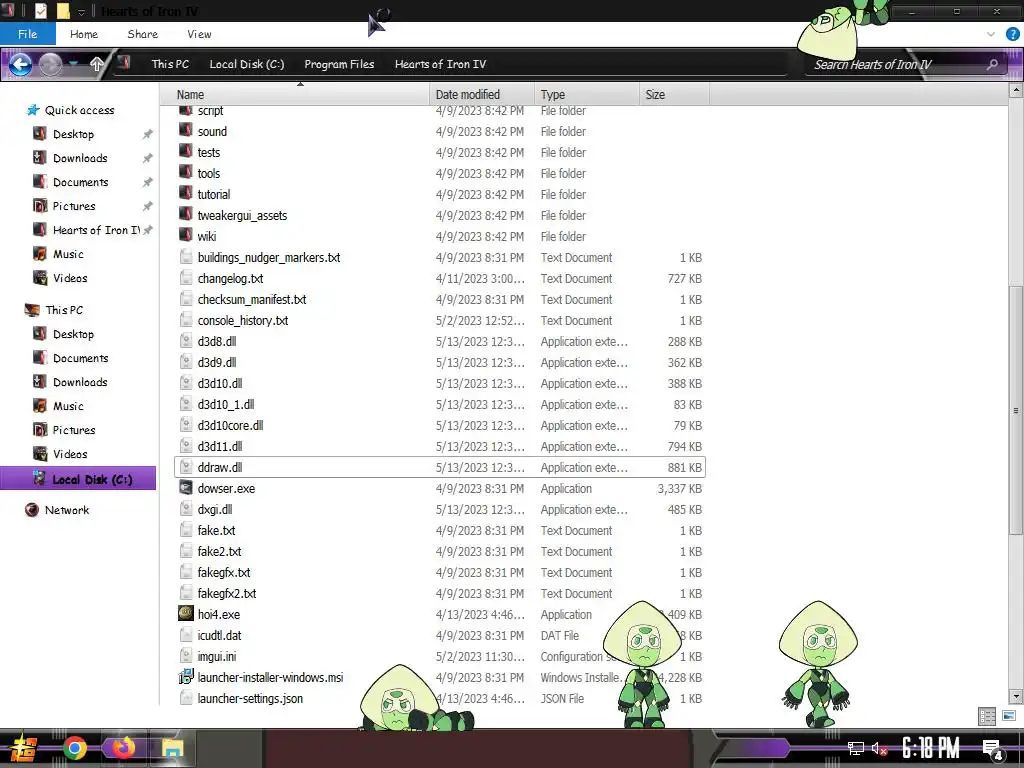Open Help via the question mark icon
The height and width of the screenshot is (768, 1024).
click(x=1012, y=34)
